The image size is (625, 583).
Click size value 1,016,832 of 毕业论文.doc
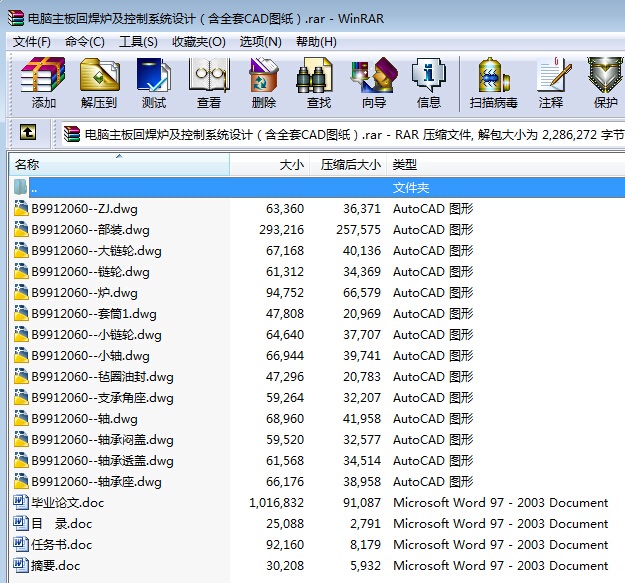276,502
